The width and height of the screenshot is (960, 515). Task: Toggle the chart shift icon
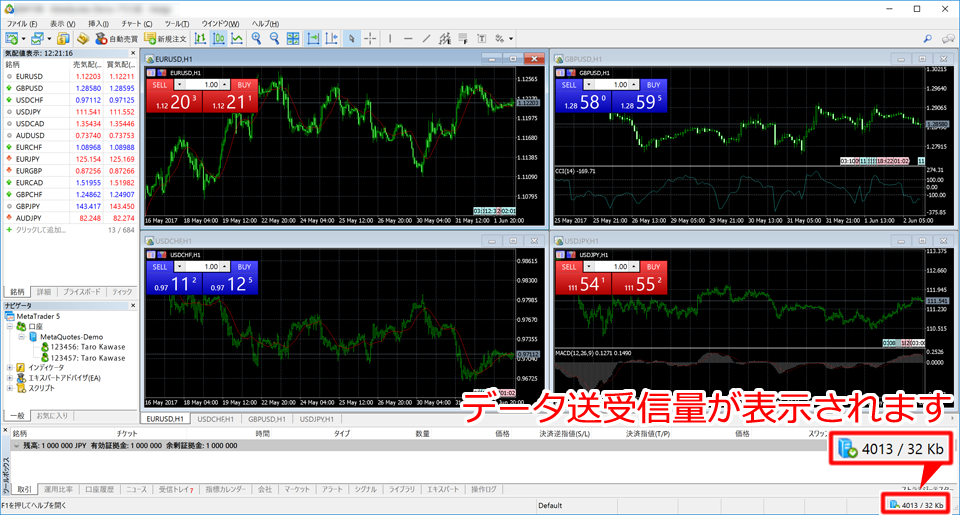tap(331, 39)
